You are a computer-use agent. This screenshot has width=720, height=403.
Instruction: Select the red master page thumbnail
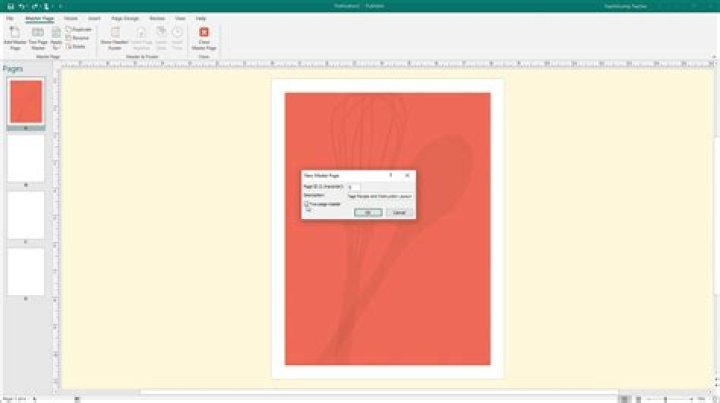pyautogui.click(x=26, y=101)
